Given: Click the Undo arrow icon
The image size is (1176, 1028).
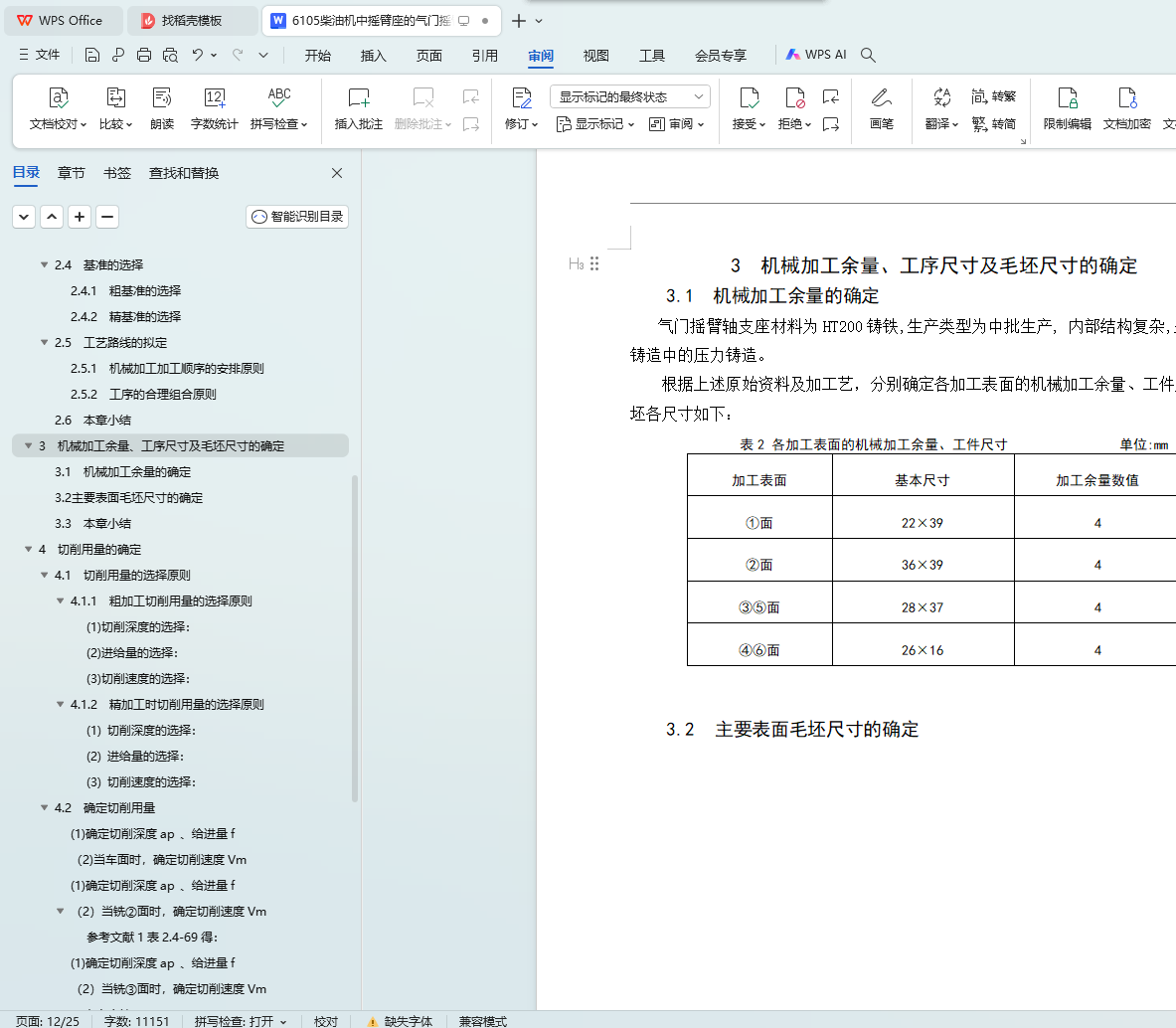Looking at the screenshot, I should point(197,55).
